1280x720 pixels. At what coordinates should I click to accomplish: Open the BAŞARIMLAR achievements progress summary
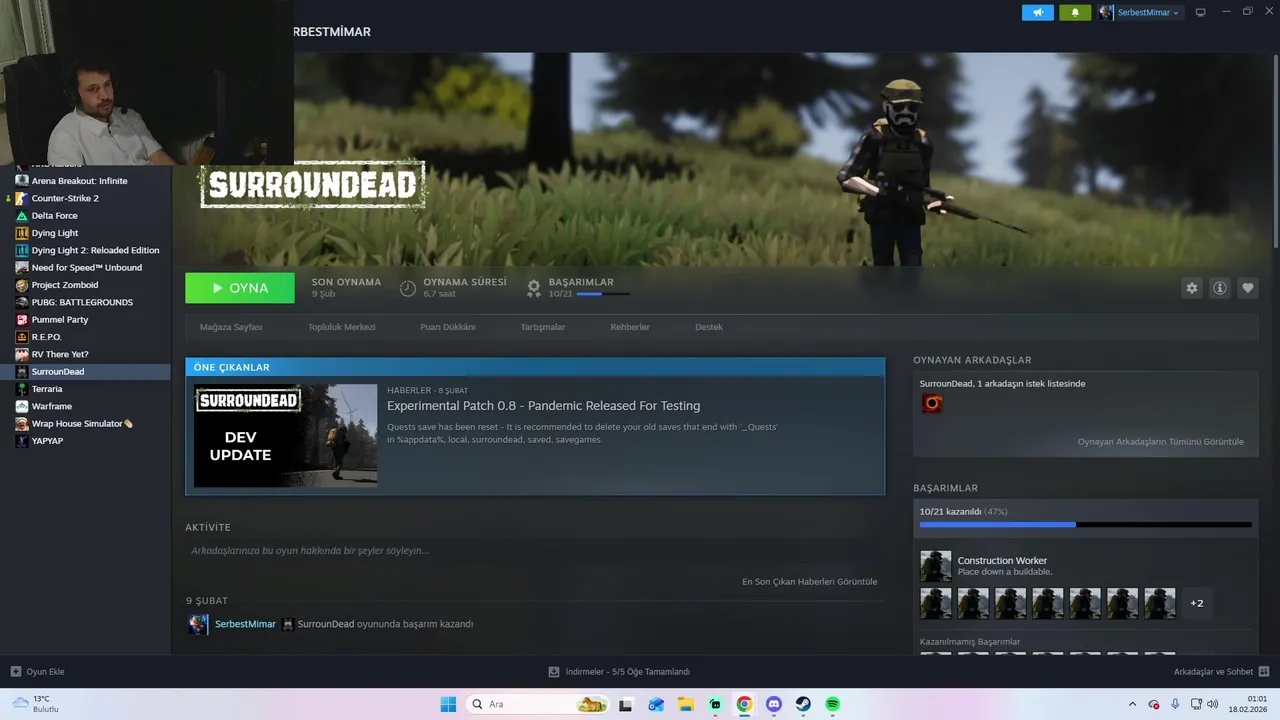click(579, 288)
